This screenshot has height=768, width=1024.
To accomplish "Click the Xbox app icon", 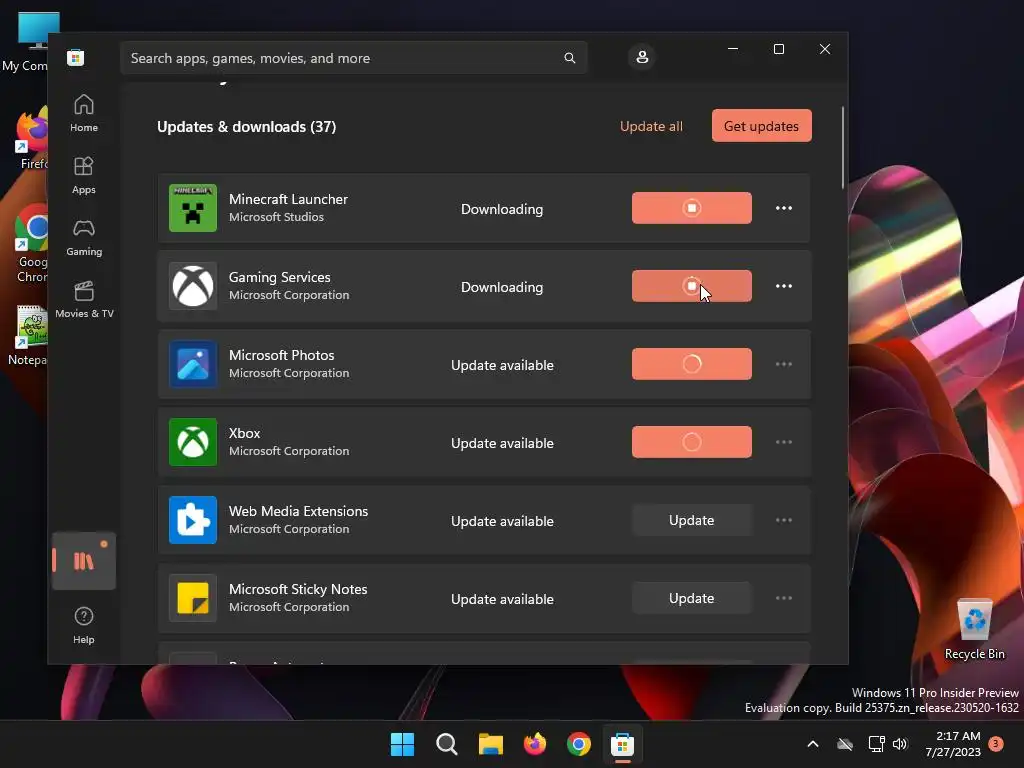I will coord(193,442).
